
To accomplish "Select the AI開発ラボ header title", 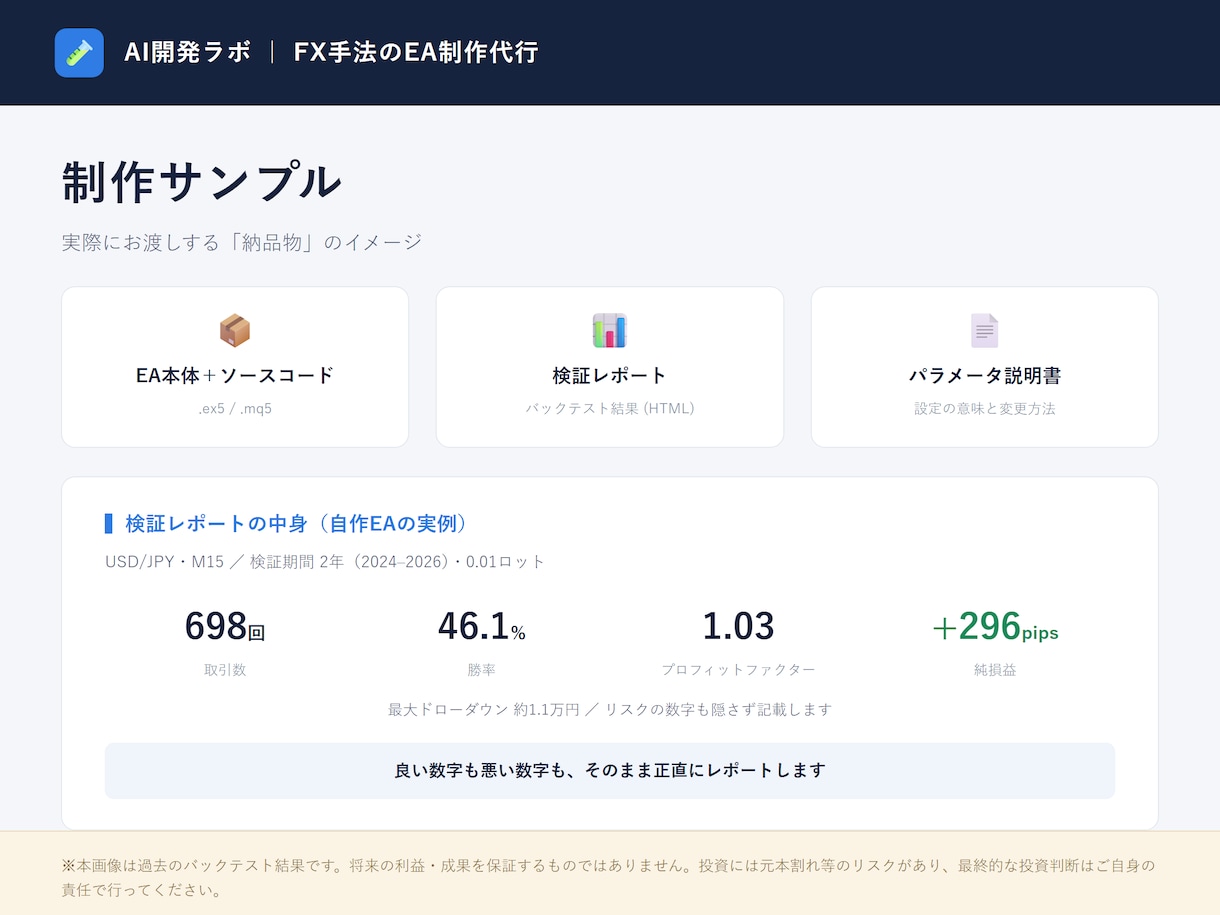I will [187, 53].
